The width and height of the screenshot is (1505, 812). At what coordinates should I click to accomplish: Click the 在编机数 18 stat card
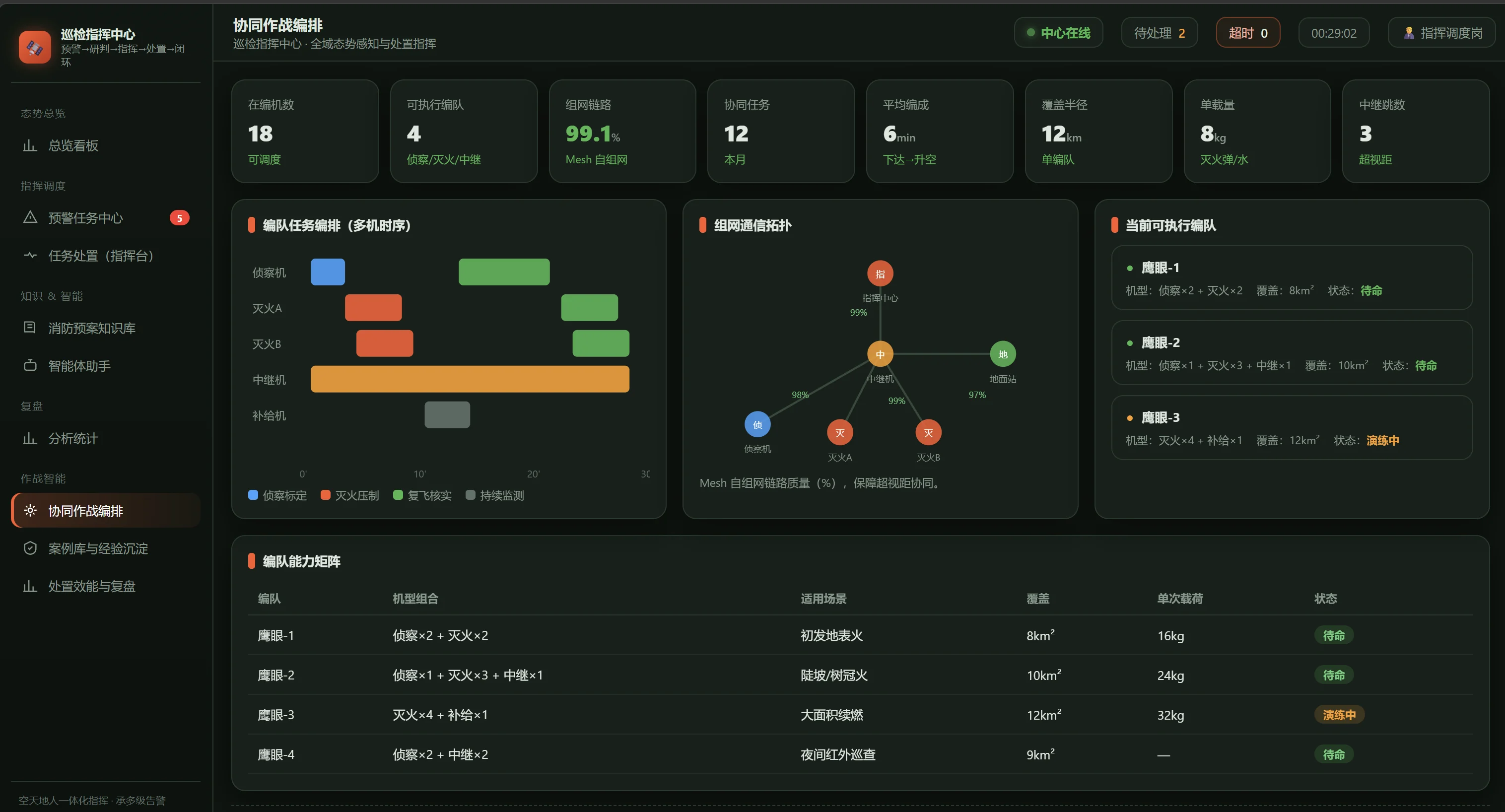click(305, 132)
